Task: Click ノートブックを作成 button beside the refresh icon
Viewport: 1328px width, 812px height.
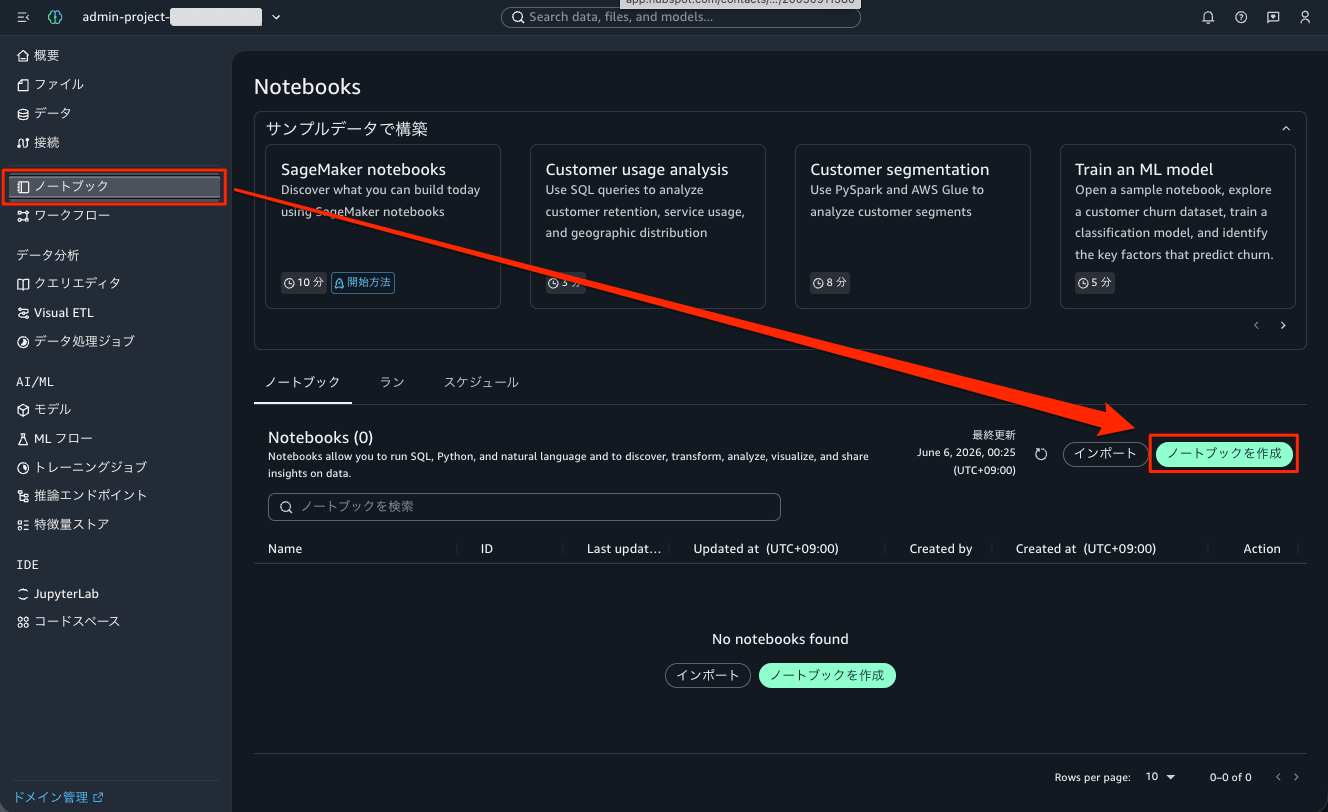Action: coord(1224,454)
